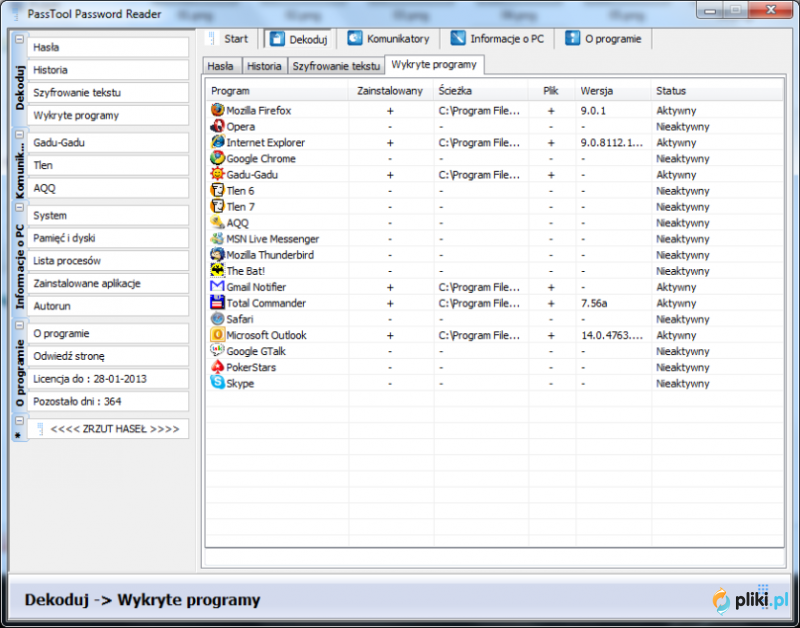Click Historia in the sidebar
Image resolution: width=800 pixels, height=628 pixels.
tap(108, 70)
